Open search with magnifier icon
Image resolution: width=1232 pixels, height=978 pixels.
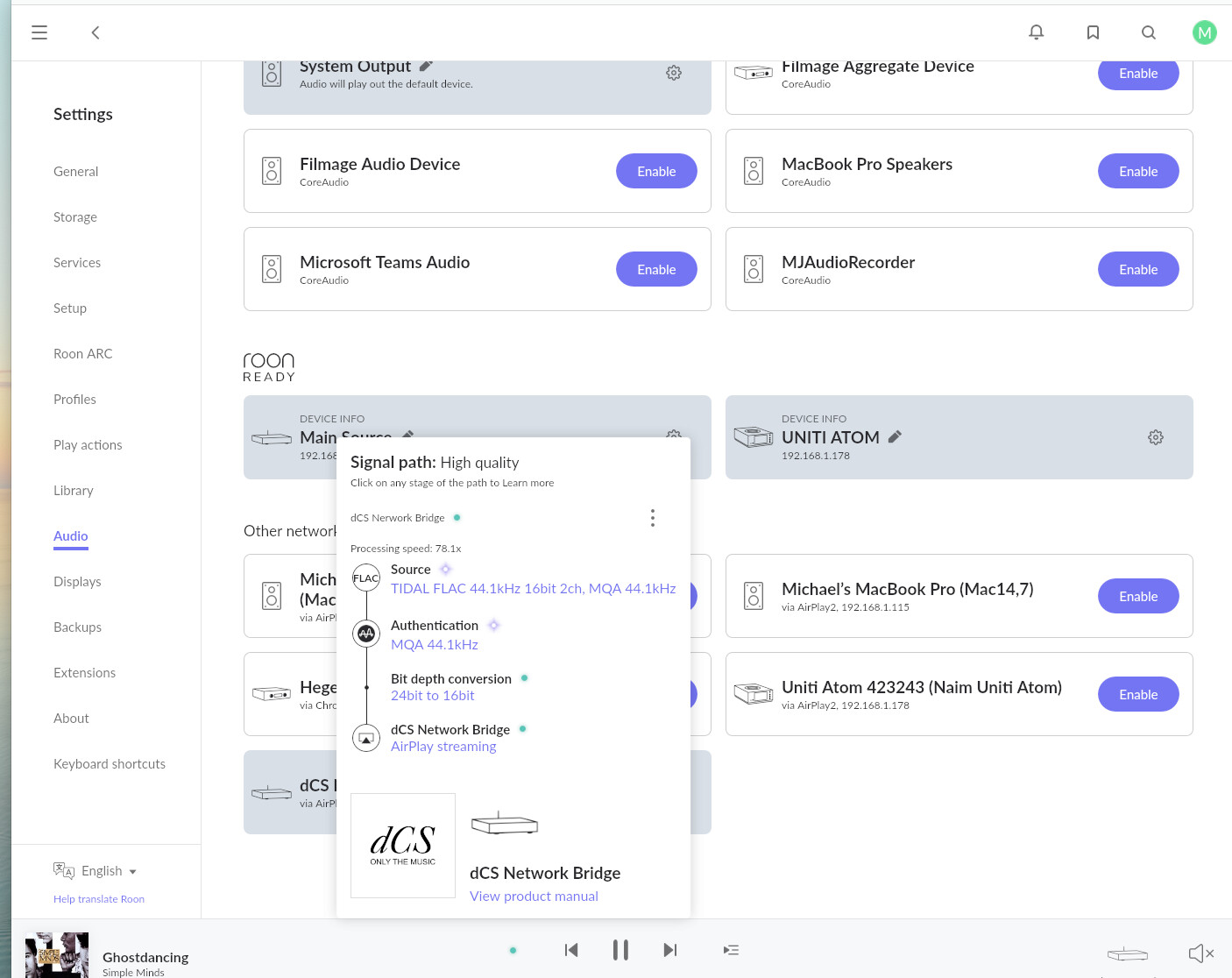[1149, 32]
